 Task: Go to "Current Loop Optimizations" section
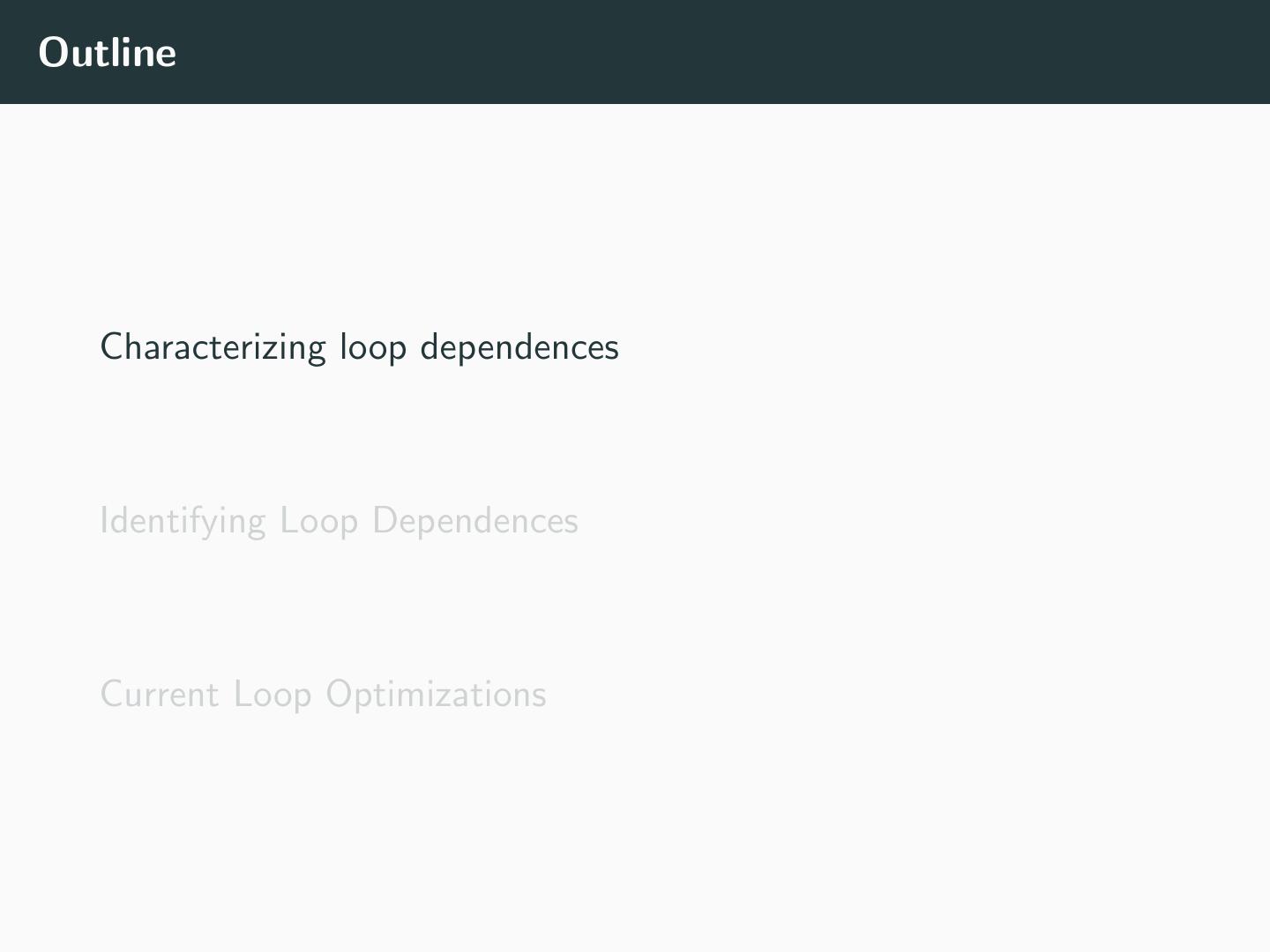(x=323, y=695)
